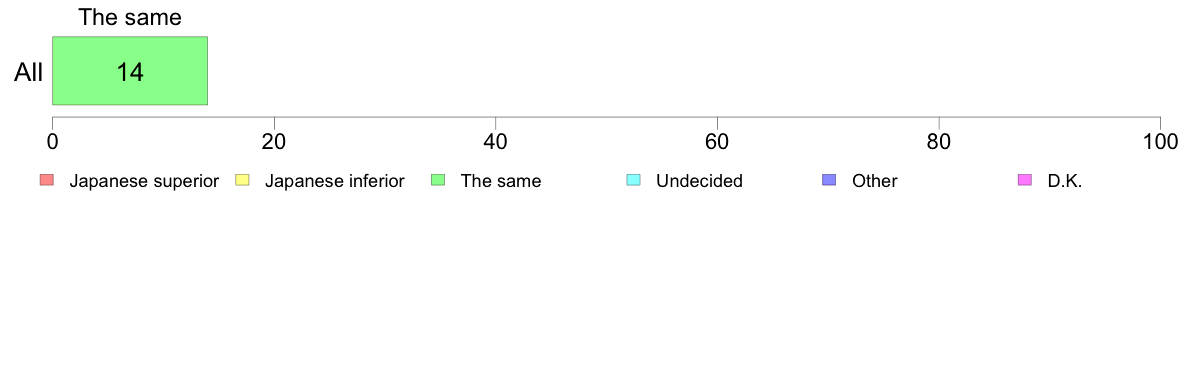Viewport: 1188px width, 368px height.
Task: Select the Other legend label
Action: (x=874, y=181)
